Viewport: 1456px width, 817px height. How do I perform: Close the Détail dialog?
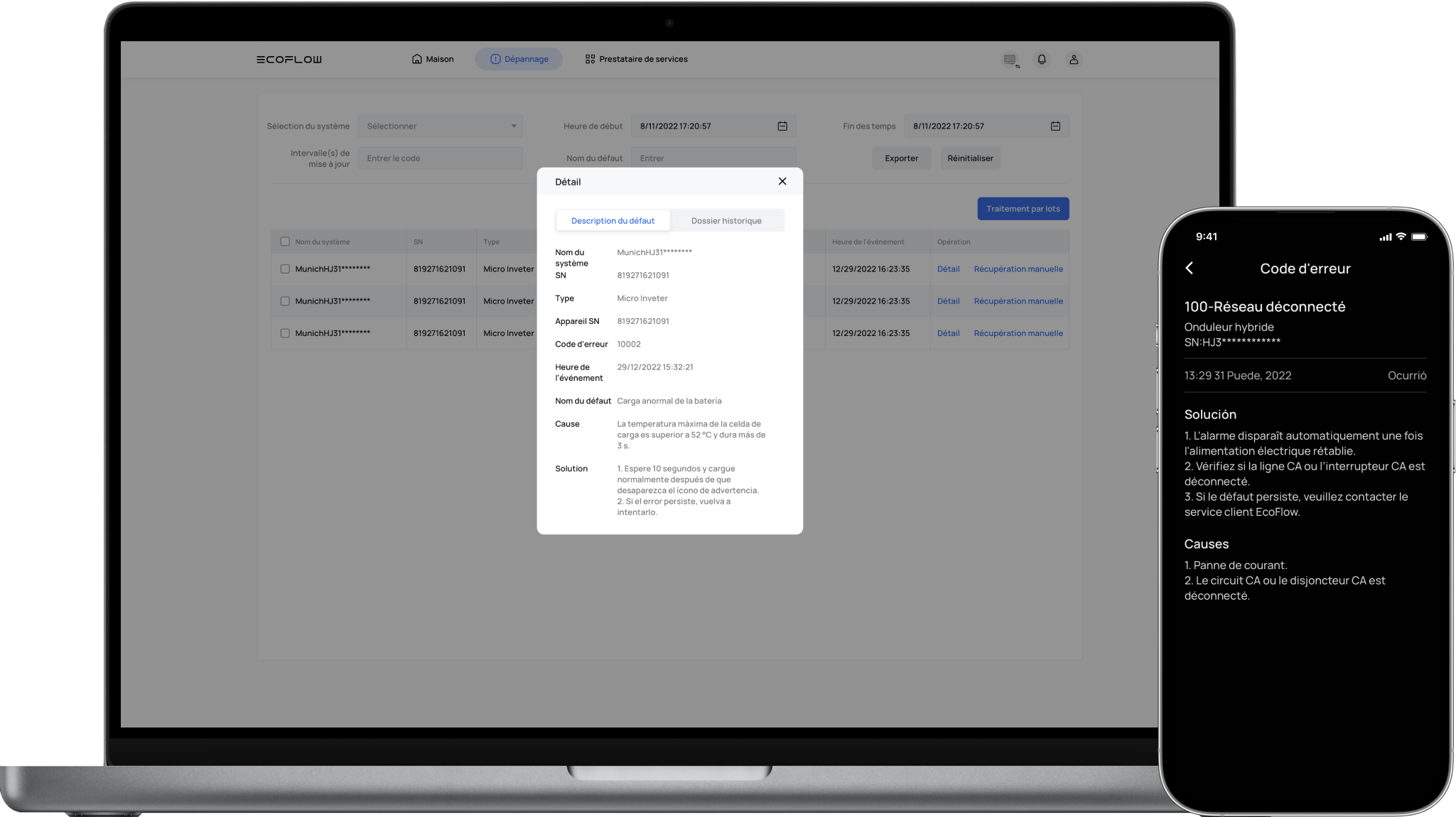[x=782, y=181]
